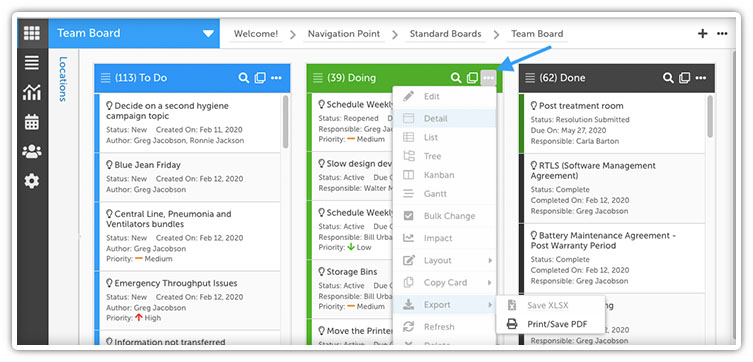
Task: Open the people sidebar icon
Action: [x=32, y=152]
